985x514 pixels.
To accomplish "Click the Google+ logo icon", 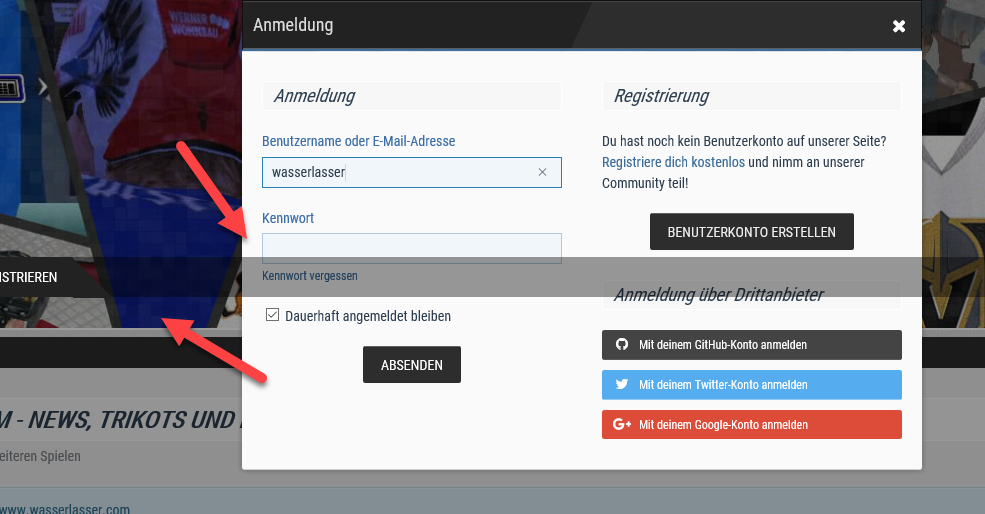I will click(621, 424).
